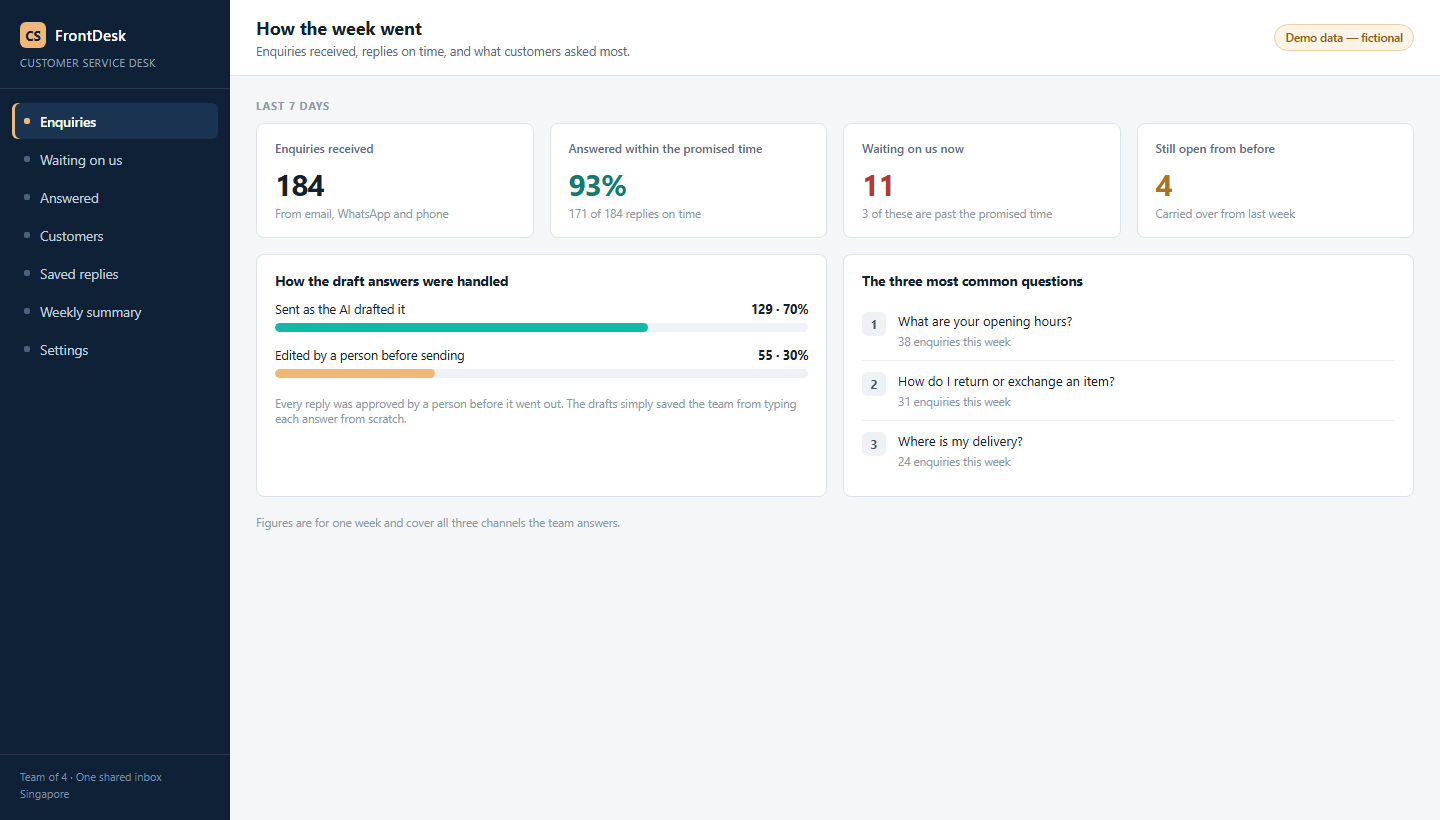Click the 93% on-time figure
The image size is (1440, 820).
click(597, 186)
